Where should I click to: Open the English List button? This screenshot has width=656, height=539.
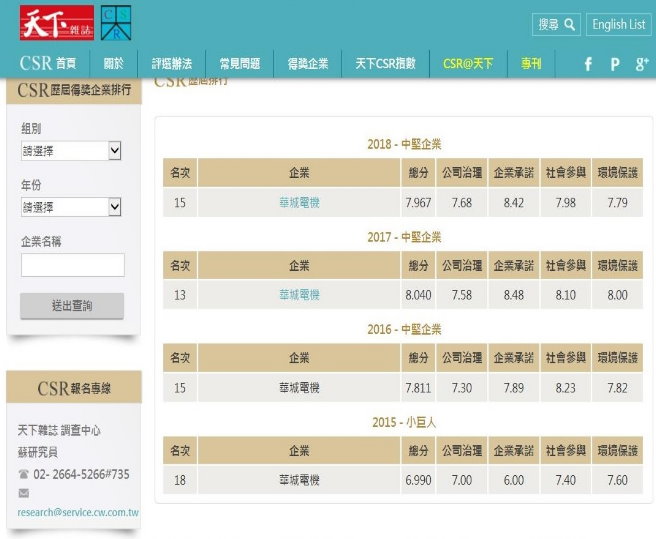coord(619,24)
